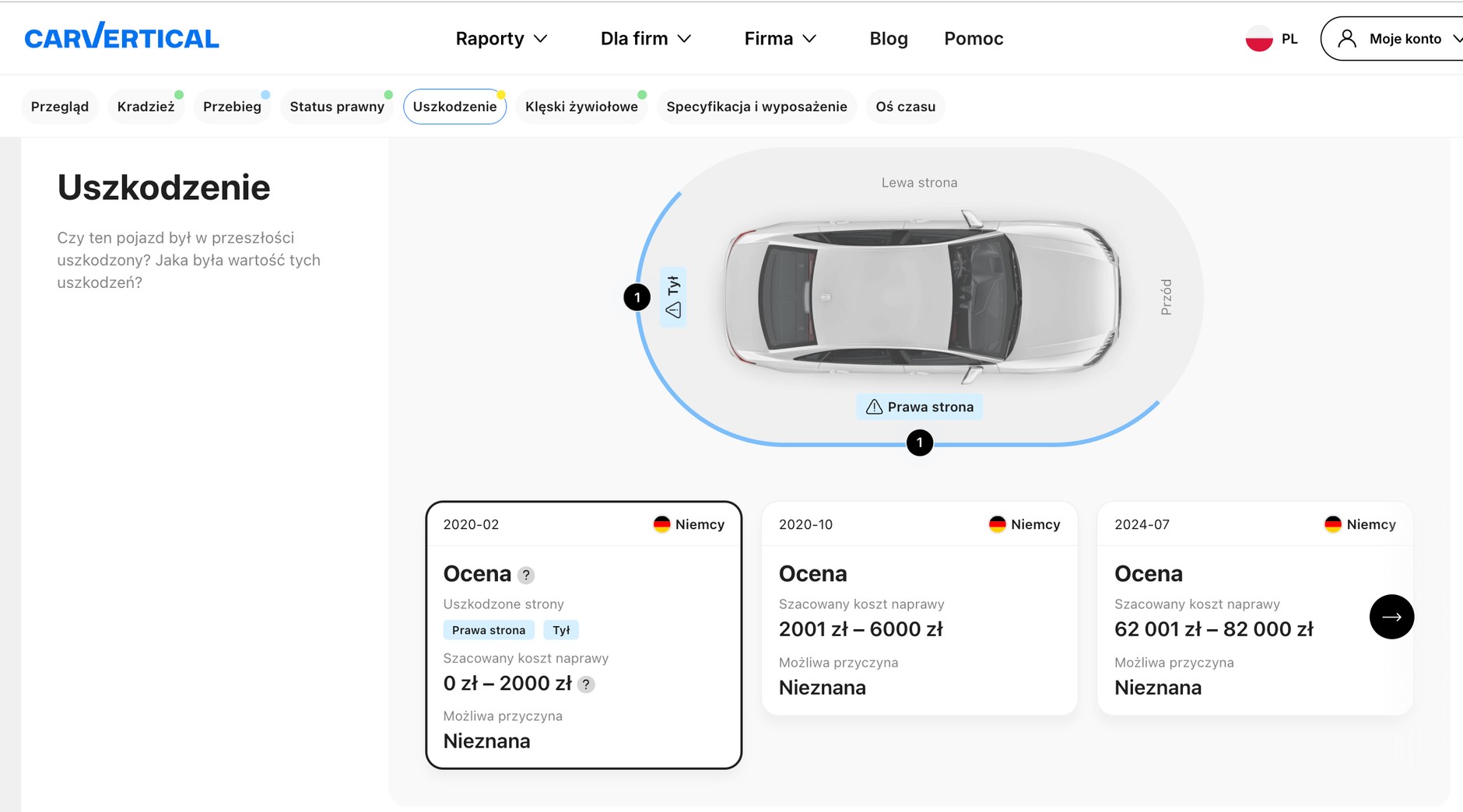Select the Prawa strona warning label on diagram
Viewport: 1463px width, 812px height.
pyautogui.click(x=919, y=407)
